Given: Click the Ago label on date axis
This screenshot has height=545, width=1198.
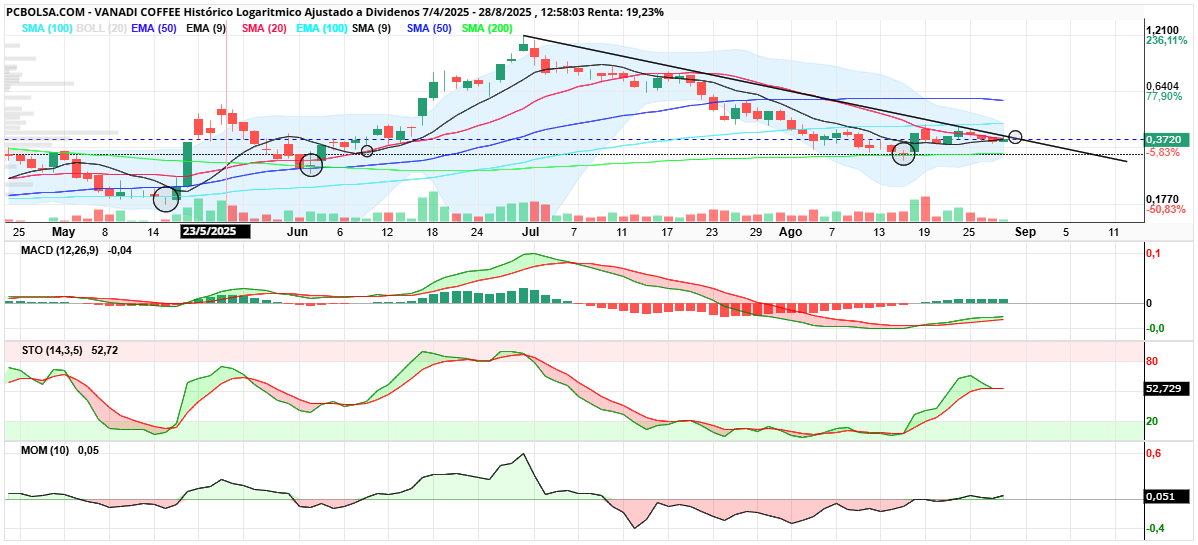Looking at the screenshot, I should point(790,231).
